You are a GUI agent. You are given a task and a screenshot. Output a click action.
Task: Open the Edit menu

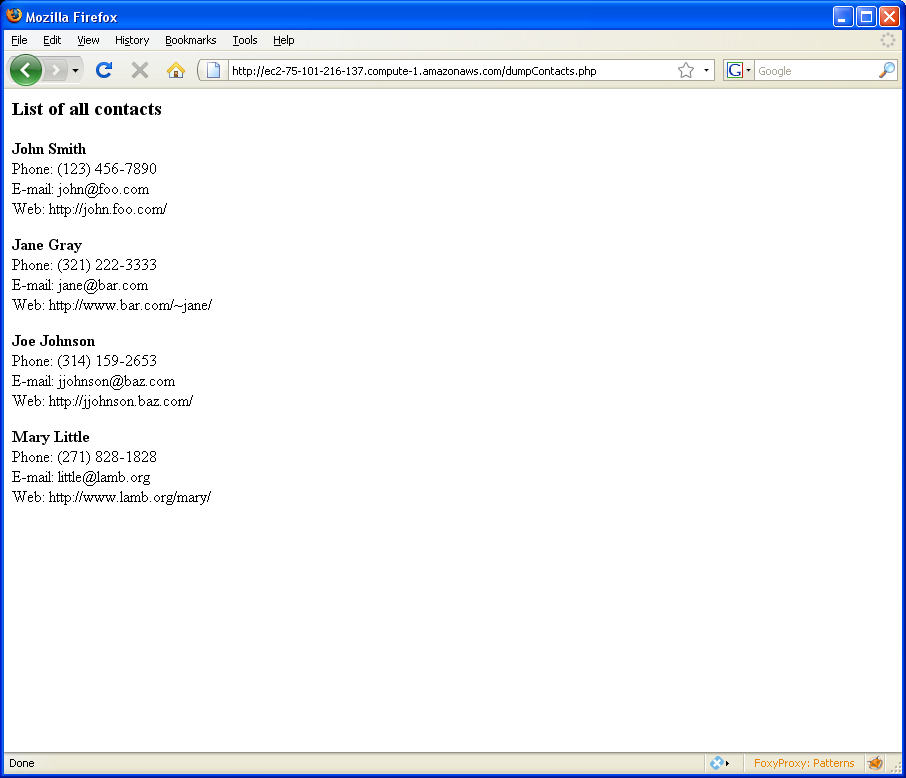(52, 40)
